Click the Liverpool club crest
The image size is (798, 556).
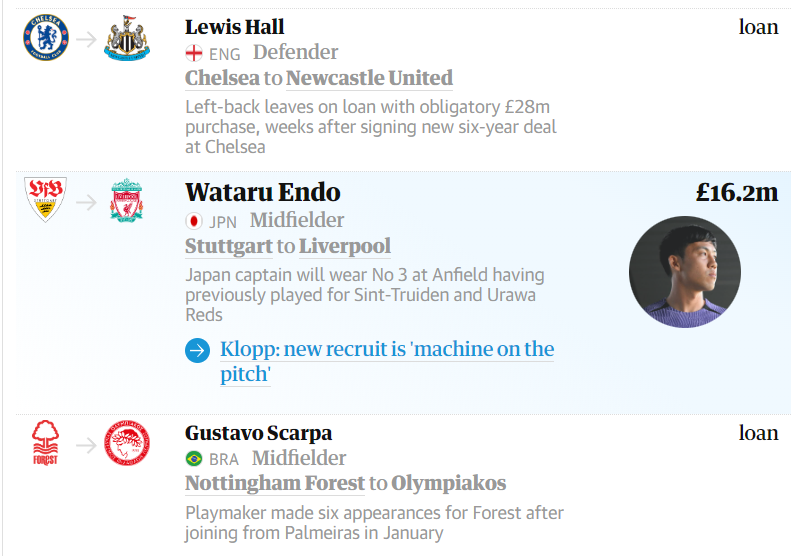(x=127, y=200)
